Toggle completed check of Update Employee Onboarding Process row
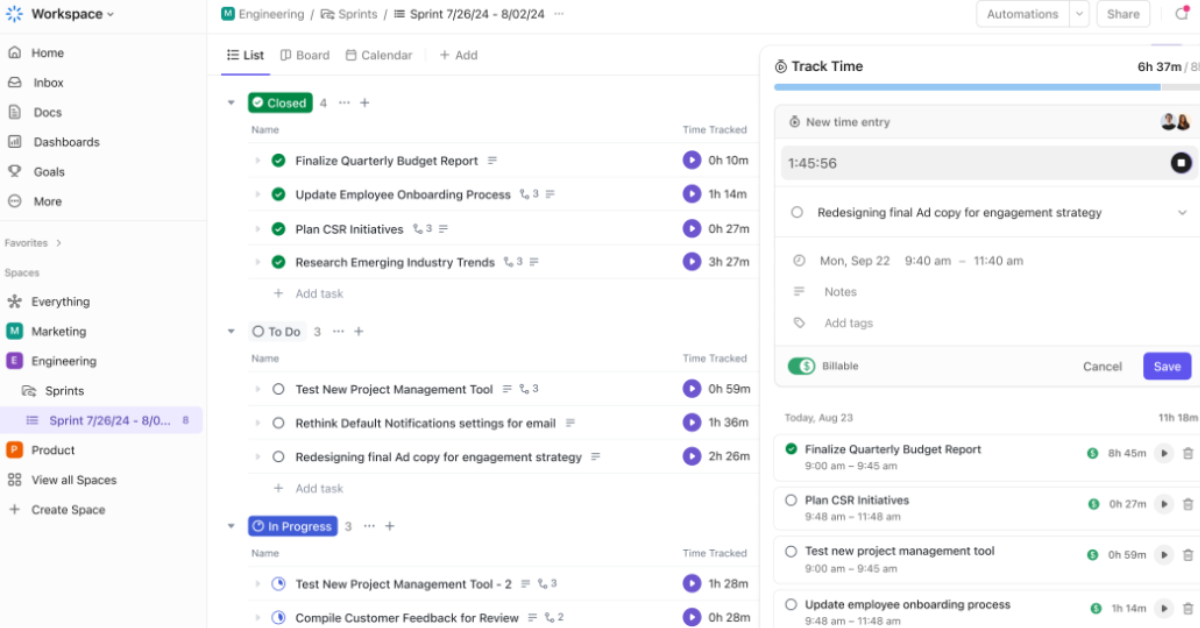The height and width of the screenshot is (628, 1200). [x=279, y=194]
